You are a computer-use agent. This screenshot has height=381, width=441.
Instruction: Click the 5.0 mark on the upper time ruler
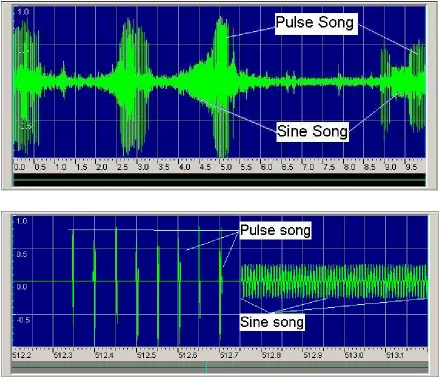click(x=226, y=167)
